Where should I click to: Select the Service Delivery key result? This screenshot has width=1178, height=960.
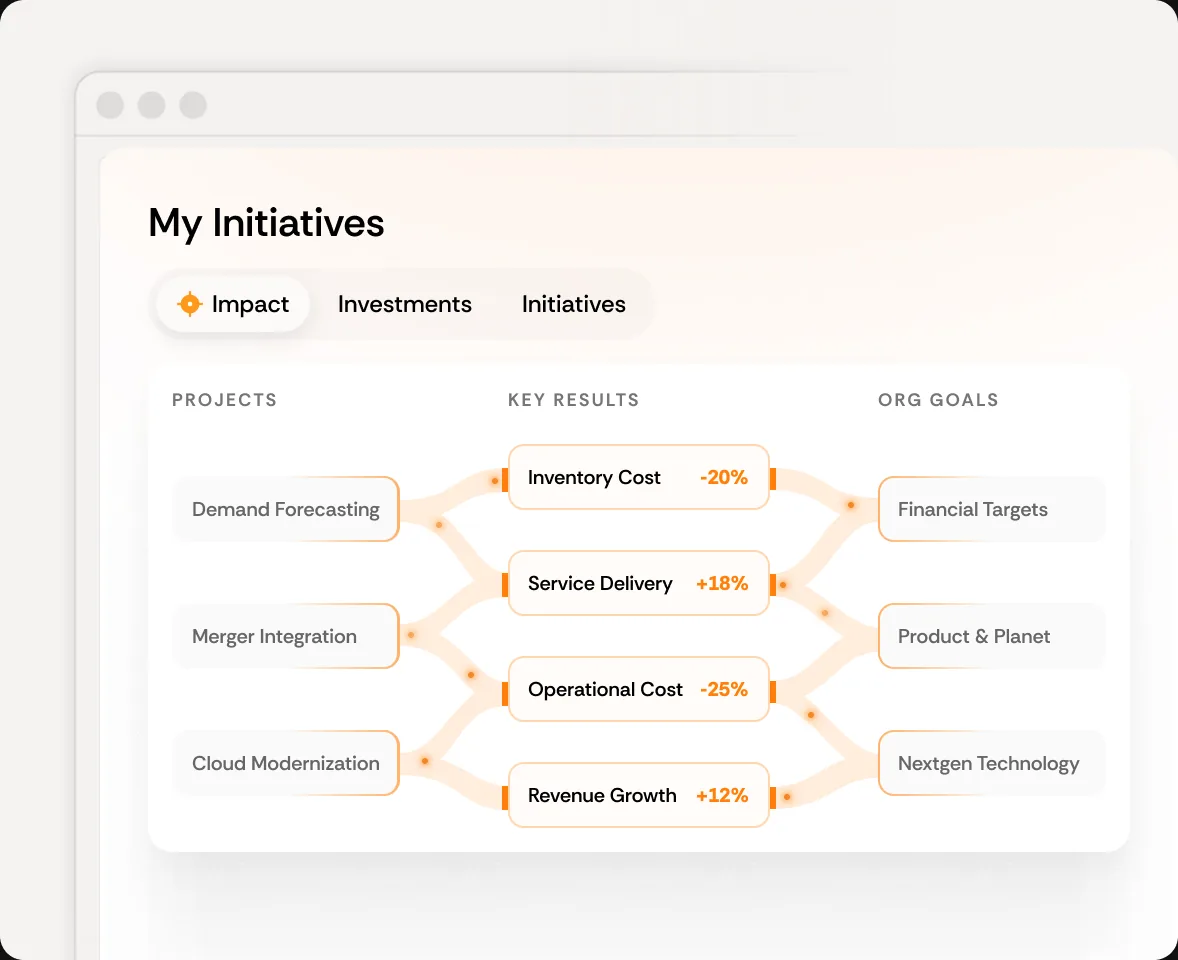639,584
